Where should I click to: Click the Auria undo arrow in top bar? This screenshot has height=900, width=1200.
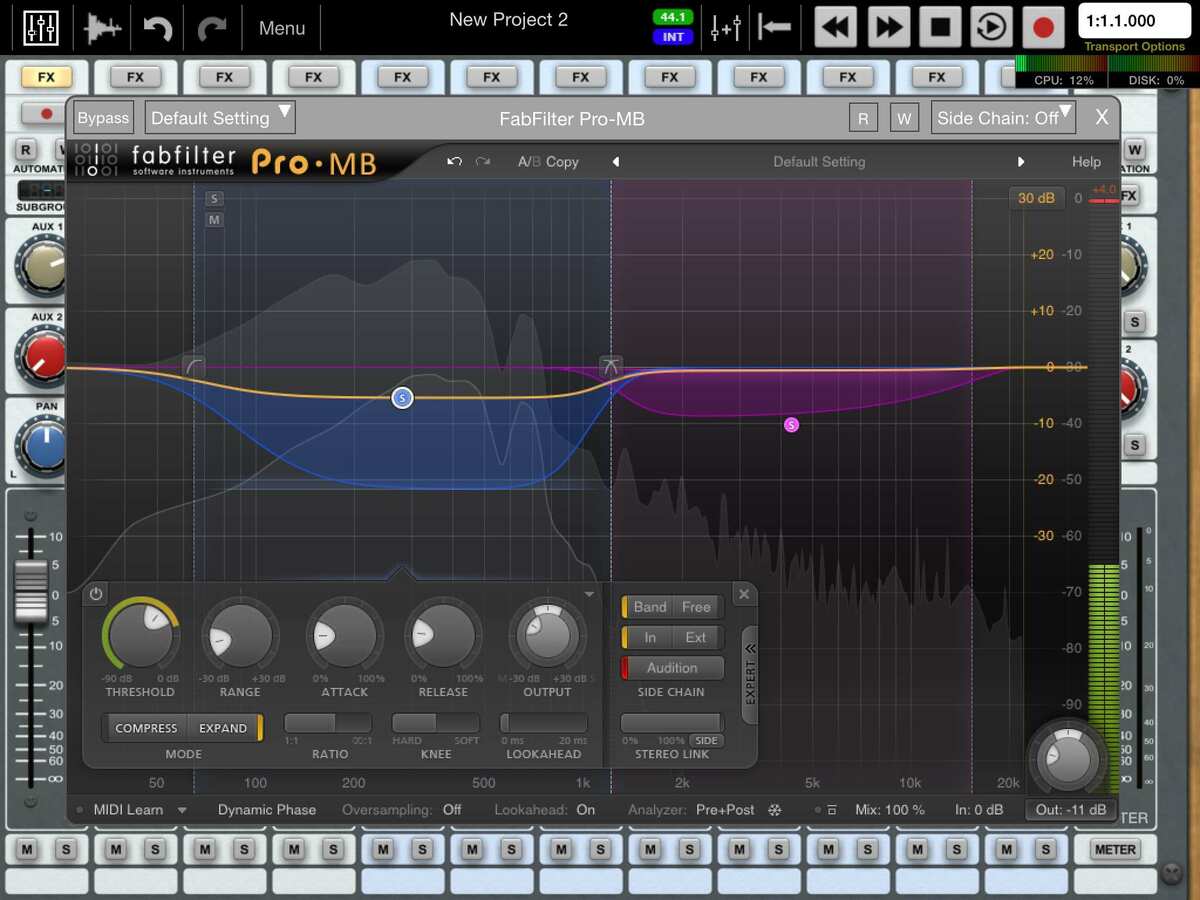pos(158,28)
